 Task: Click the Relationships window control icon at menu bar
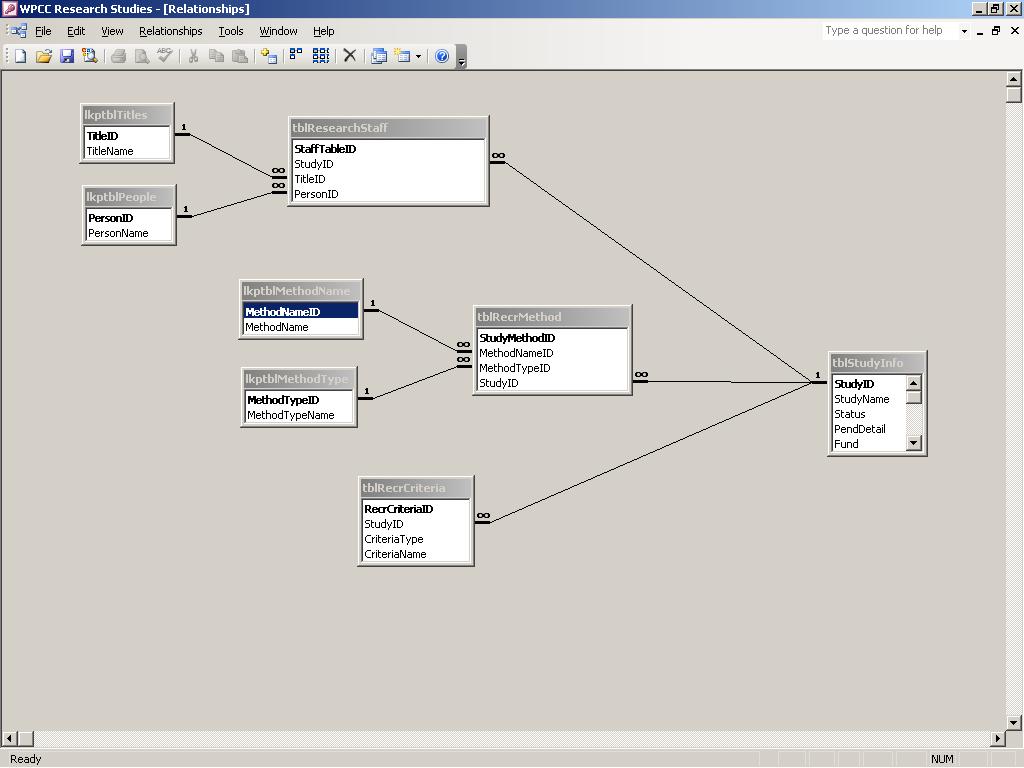(x=17, y=31)
